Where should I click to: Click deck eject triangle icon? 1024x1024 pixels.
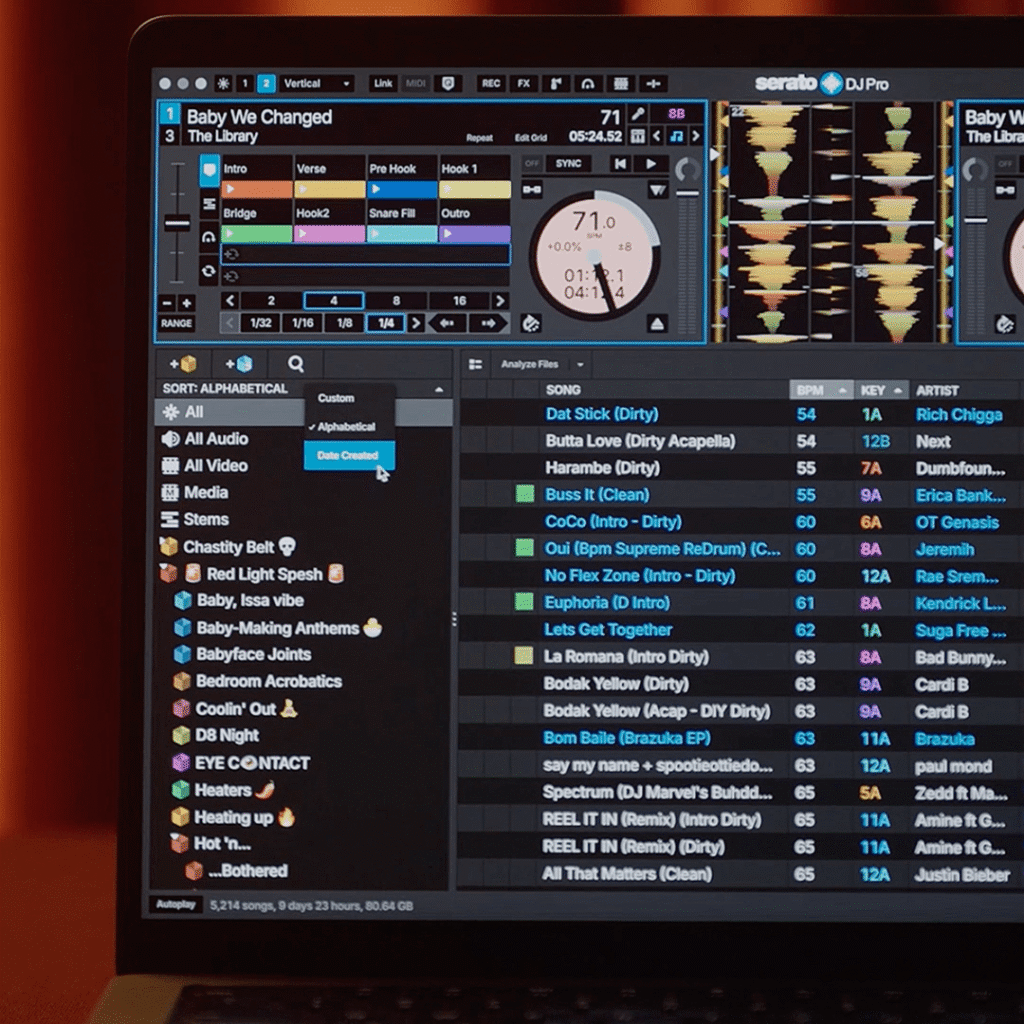[657, 323]
